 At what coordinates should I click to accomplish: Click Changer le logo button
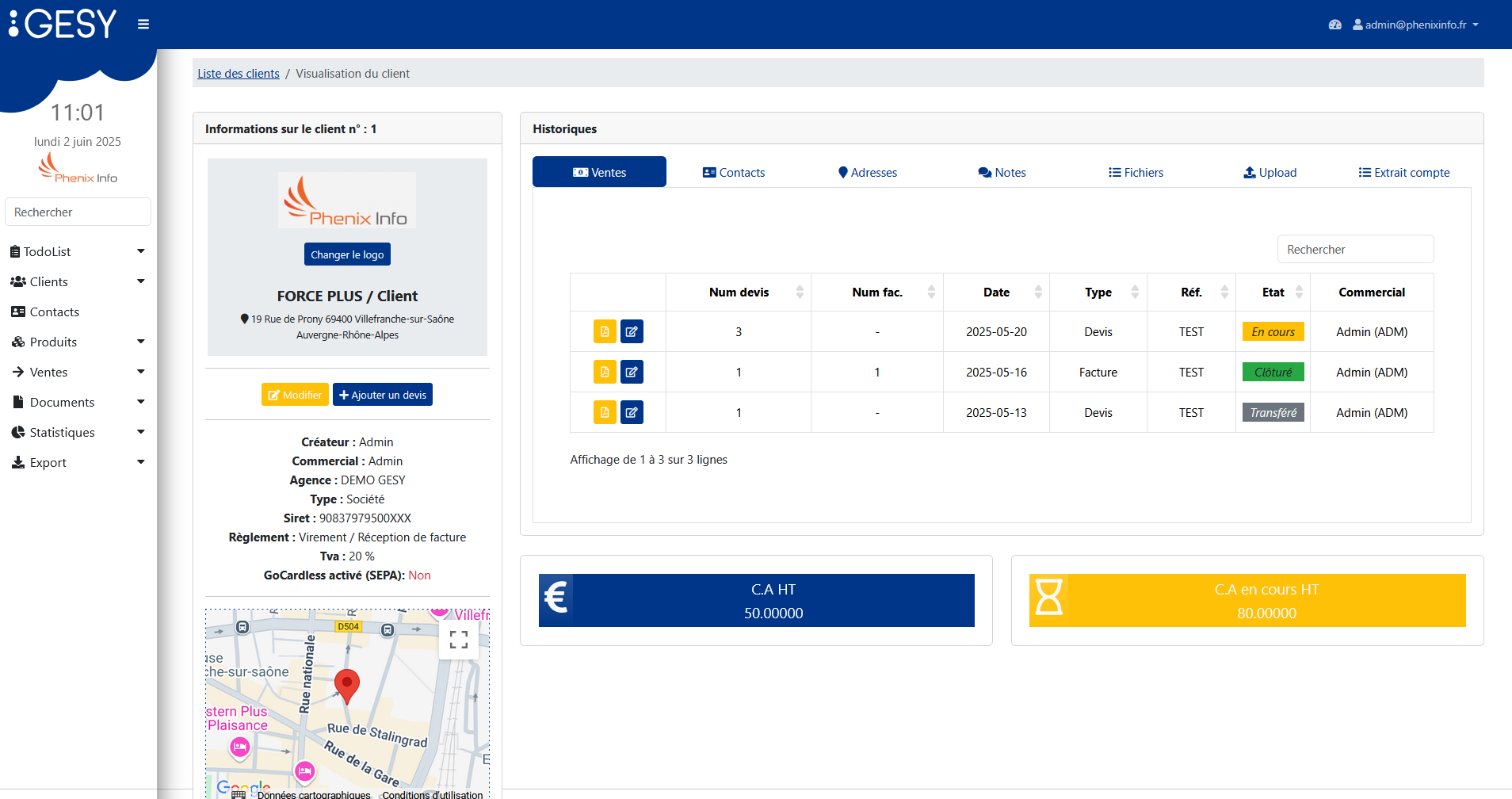(347, 254)
